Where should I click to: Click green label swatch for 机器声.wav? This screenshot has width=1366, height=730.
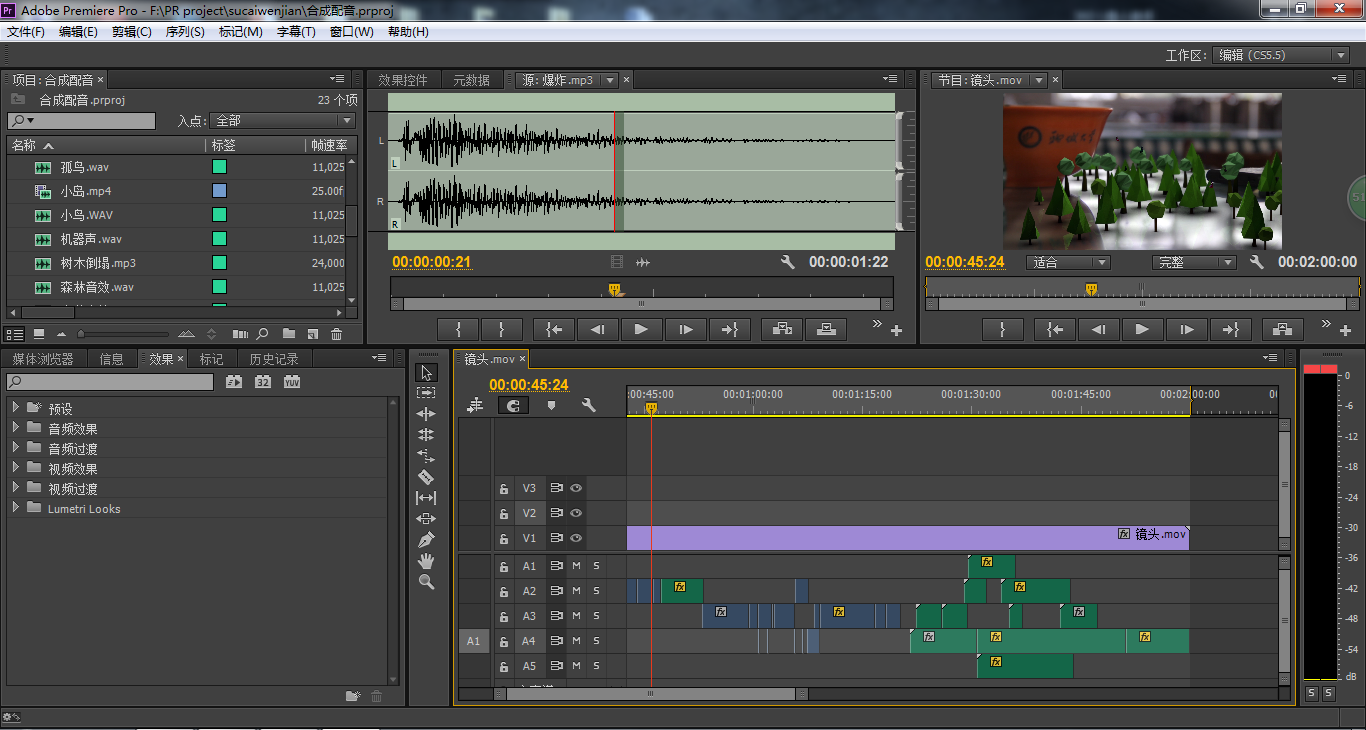point(219,239)
